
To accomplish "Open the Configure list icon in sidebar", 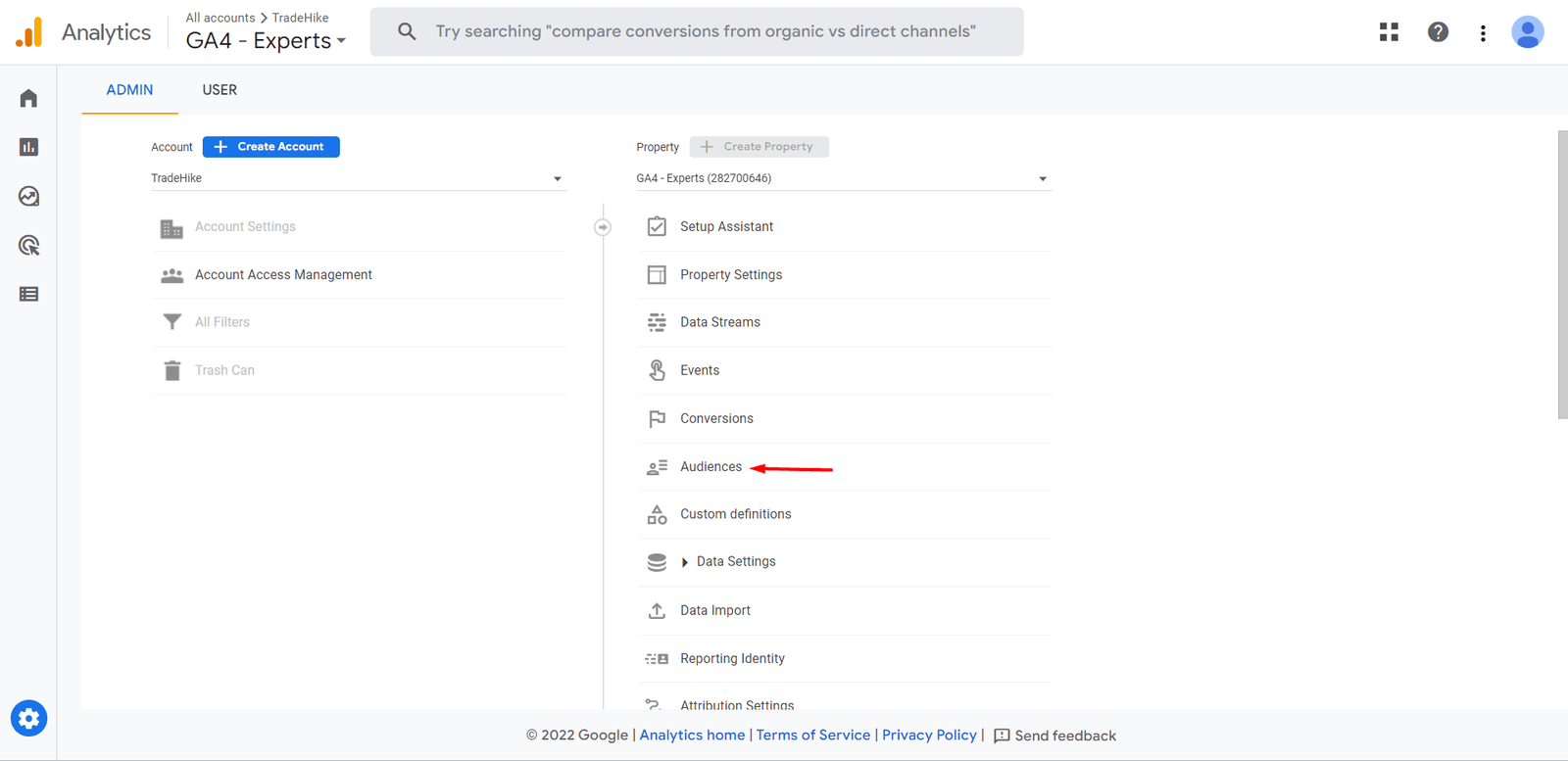I will tap(28, 294).
